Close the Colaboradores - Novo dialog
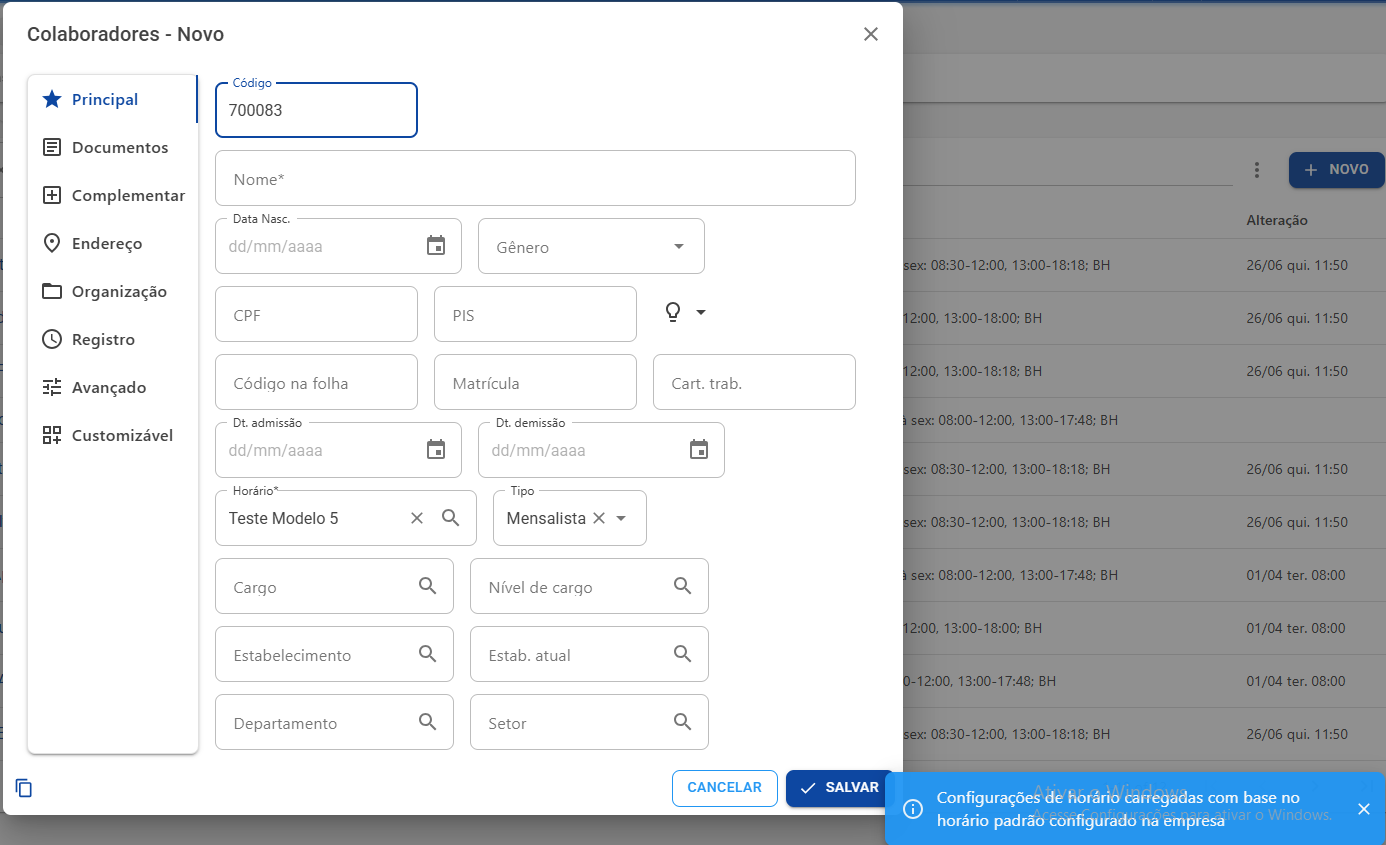This screenshot has height=845, width=1386. click(871, 34)
